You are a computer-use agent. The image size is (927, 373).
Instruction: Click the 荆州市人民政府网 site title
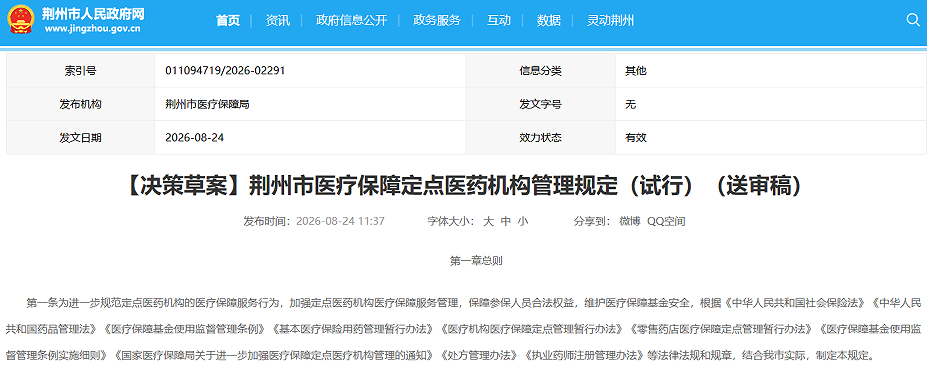tap(93, 14)
